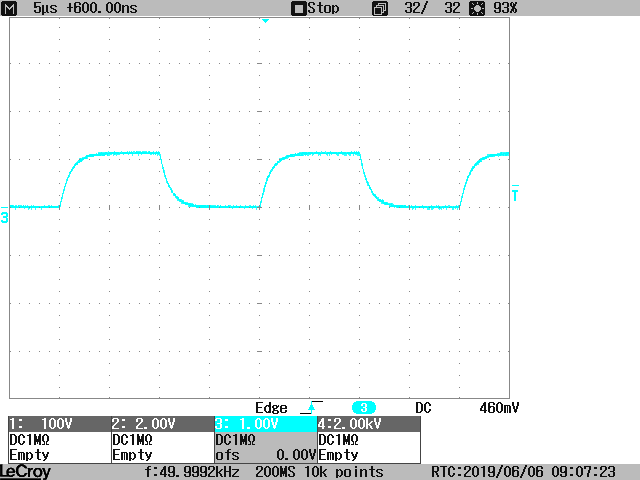Click the +600.00ns delay value
Screen dimensions: 640x480
(x=102, y=8)
